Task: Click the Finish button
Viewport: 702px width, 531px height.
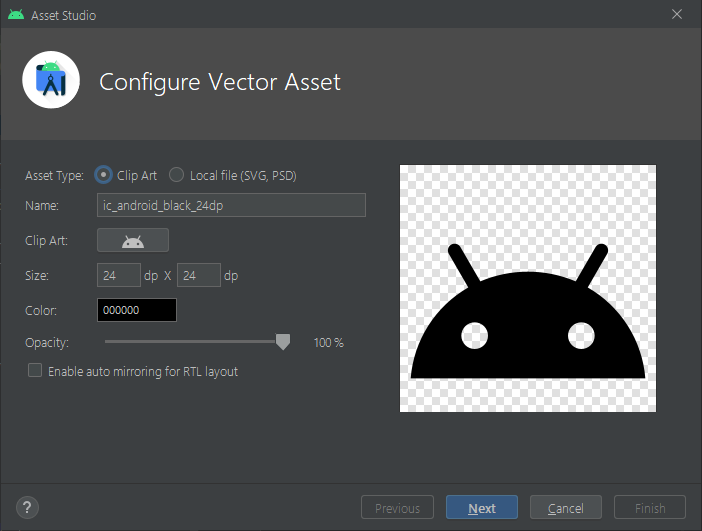Action: pyautogui.click(x=650, y=507)
